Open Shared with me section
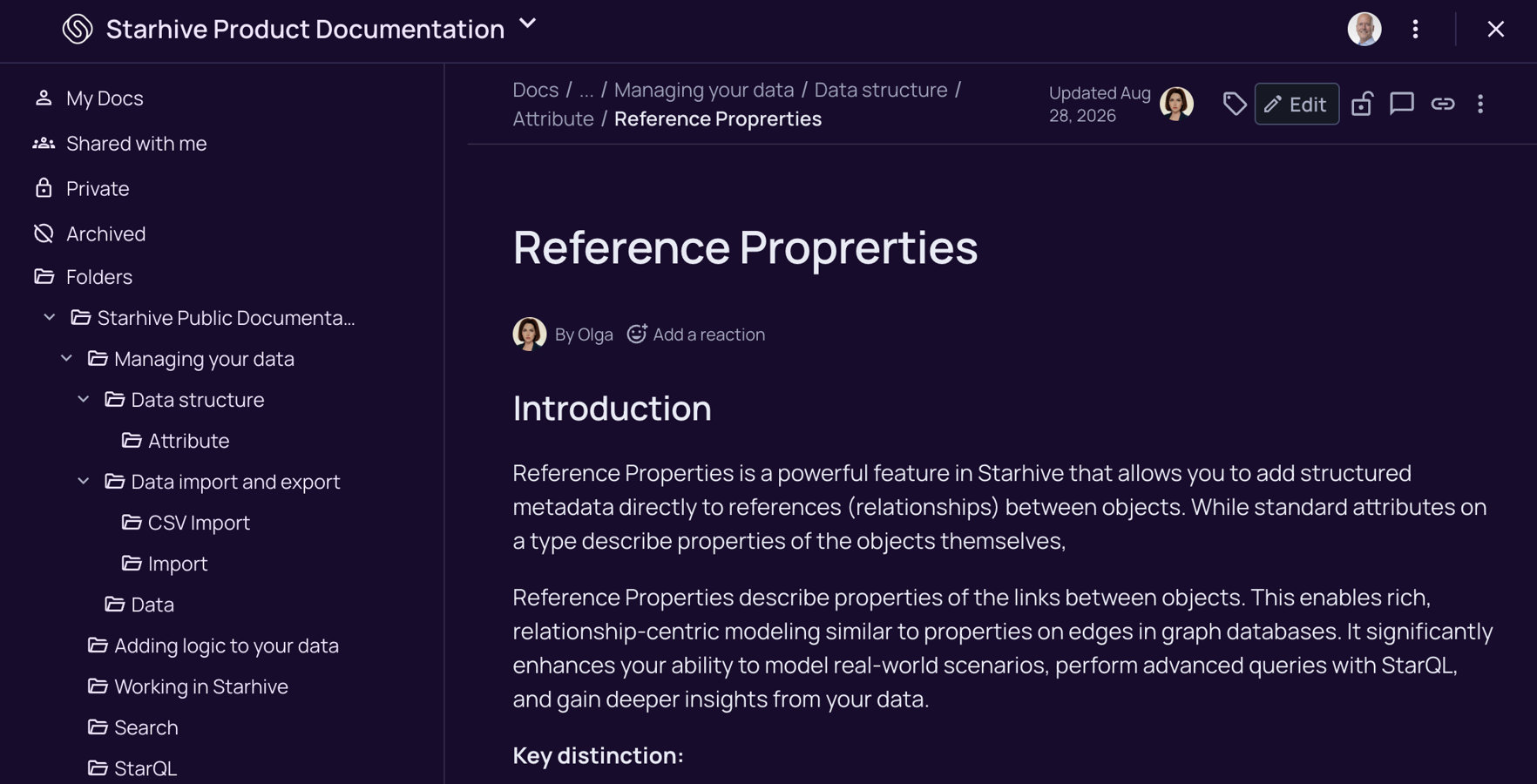Screen dimensions: 1537x784 [136, 144]
